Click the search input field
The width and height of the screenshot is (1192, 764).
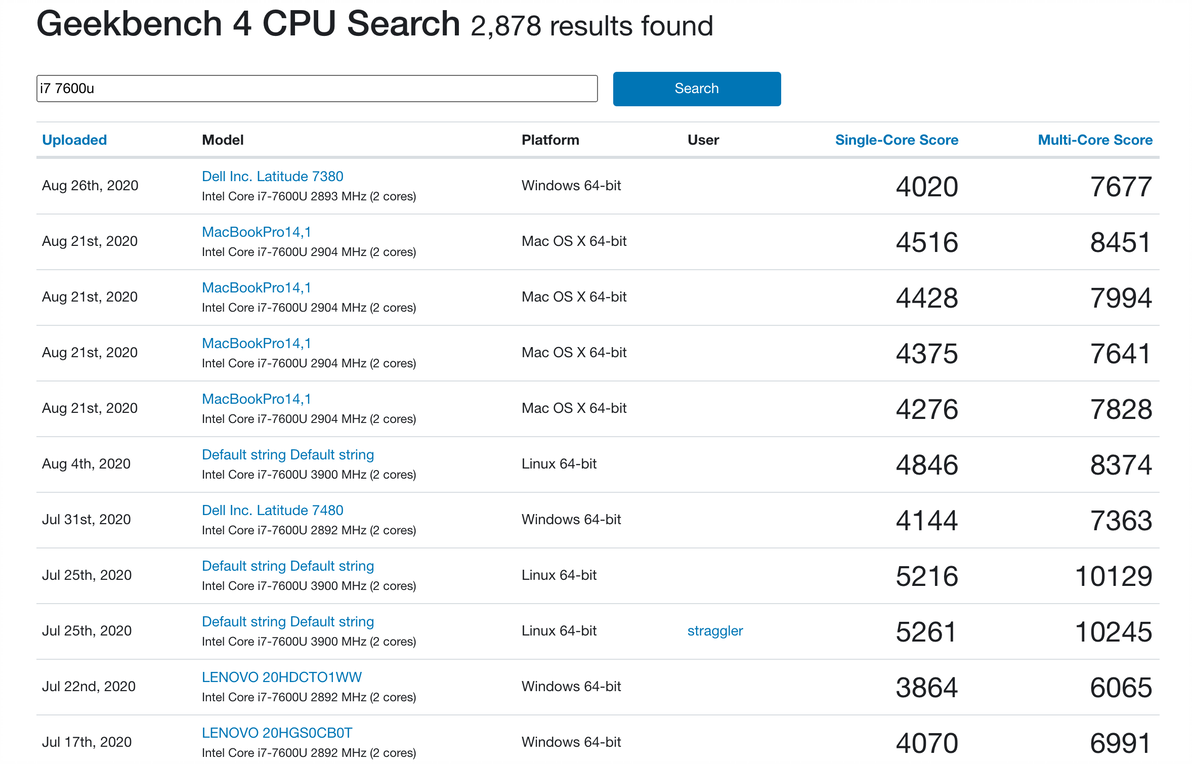[317, 89]
